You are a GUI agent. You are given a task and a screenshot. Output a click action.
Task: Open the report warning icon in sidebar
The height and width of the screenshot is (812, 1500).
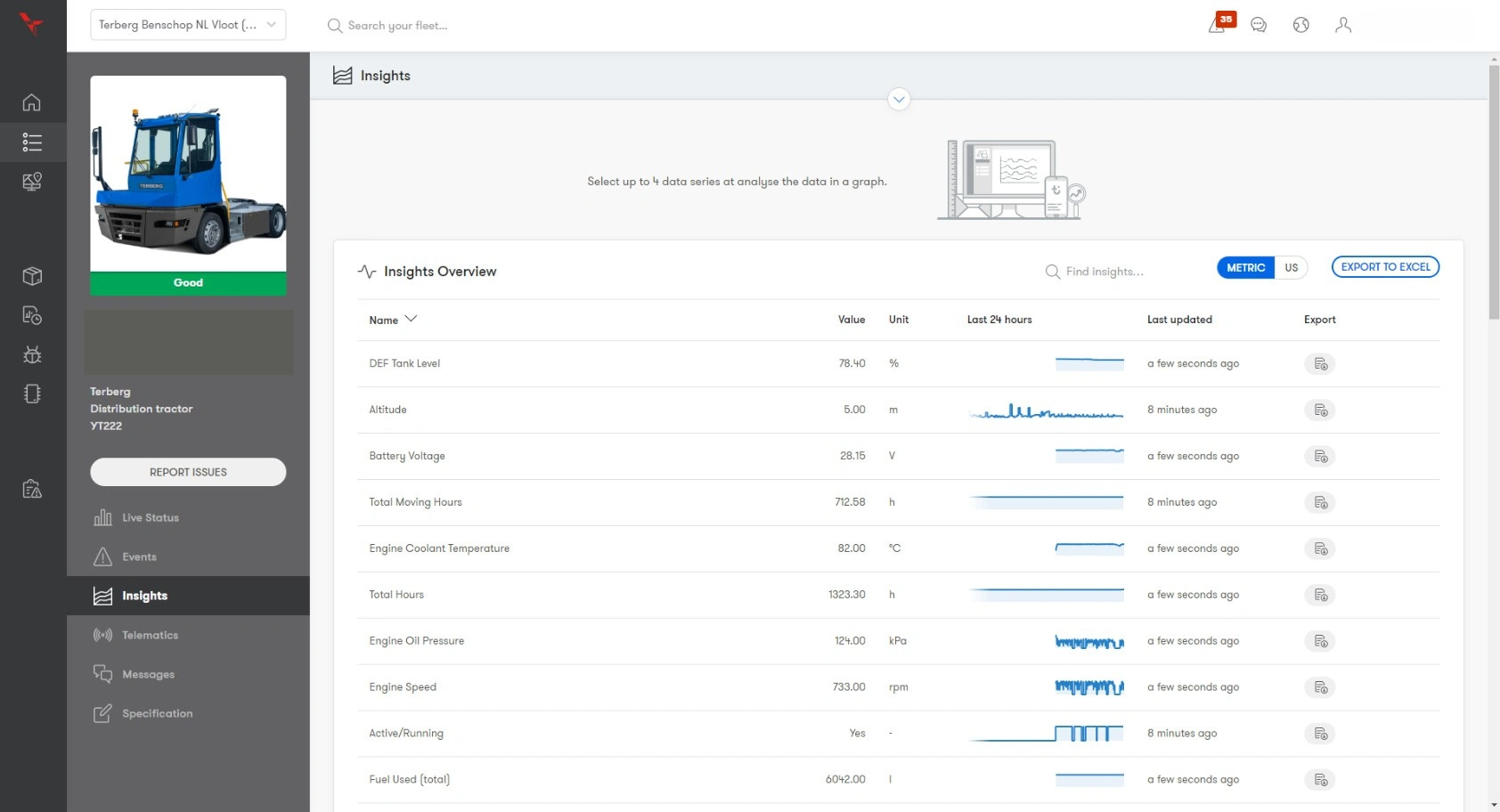pos(32,489)
